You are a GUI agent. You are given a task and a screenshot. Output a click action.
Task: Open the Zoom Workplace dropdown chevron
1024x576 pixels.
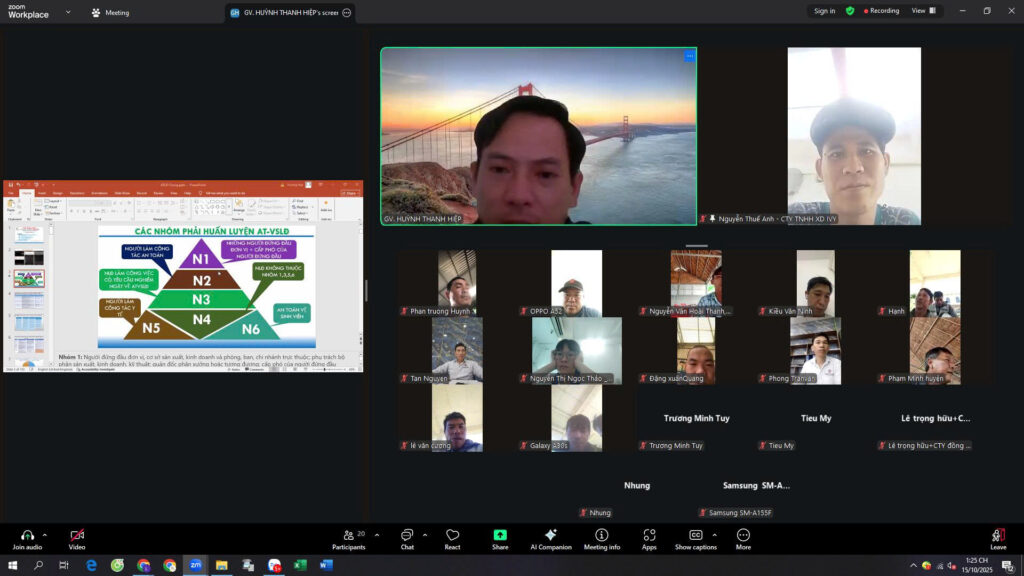[x=68, y=12]
